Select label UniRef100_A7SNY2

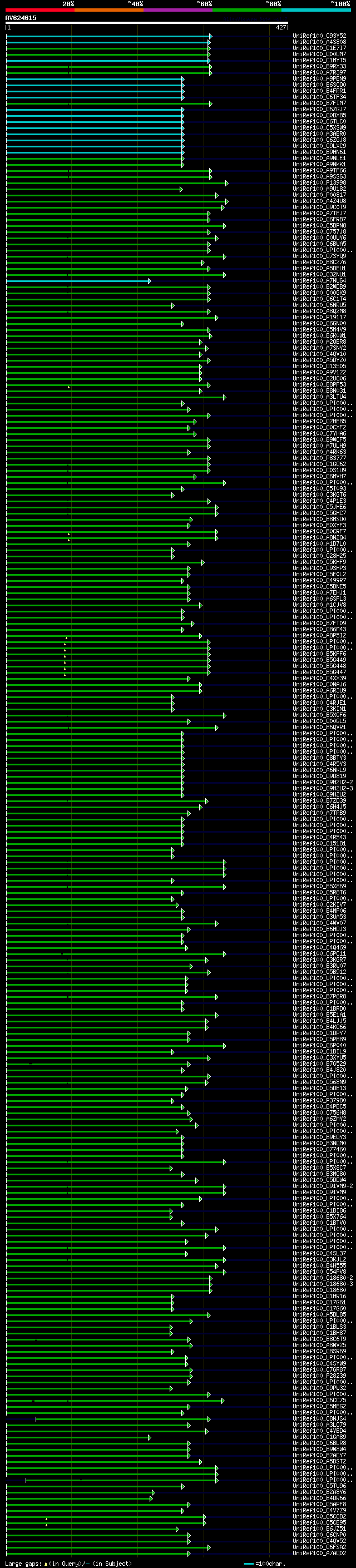coord(319,348)
